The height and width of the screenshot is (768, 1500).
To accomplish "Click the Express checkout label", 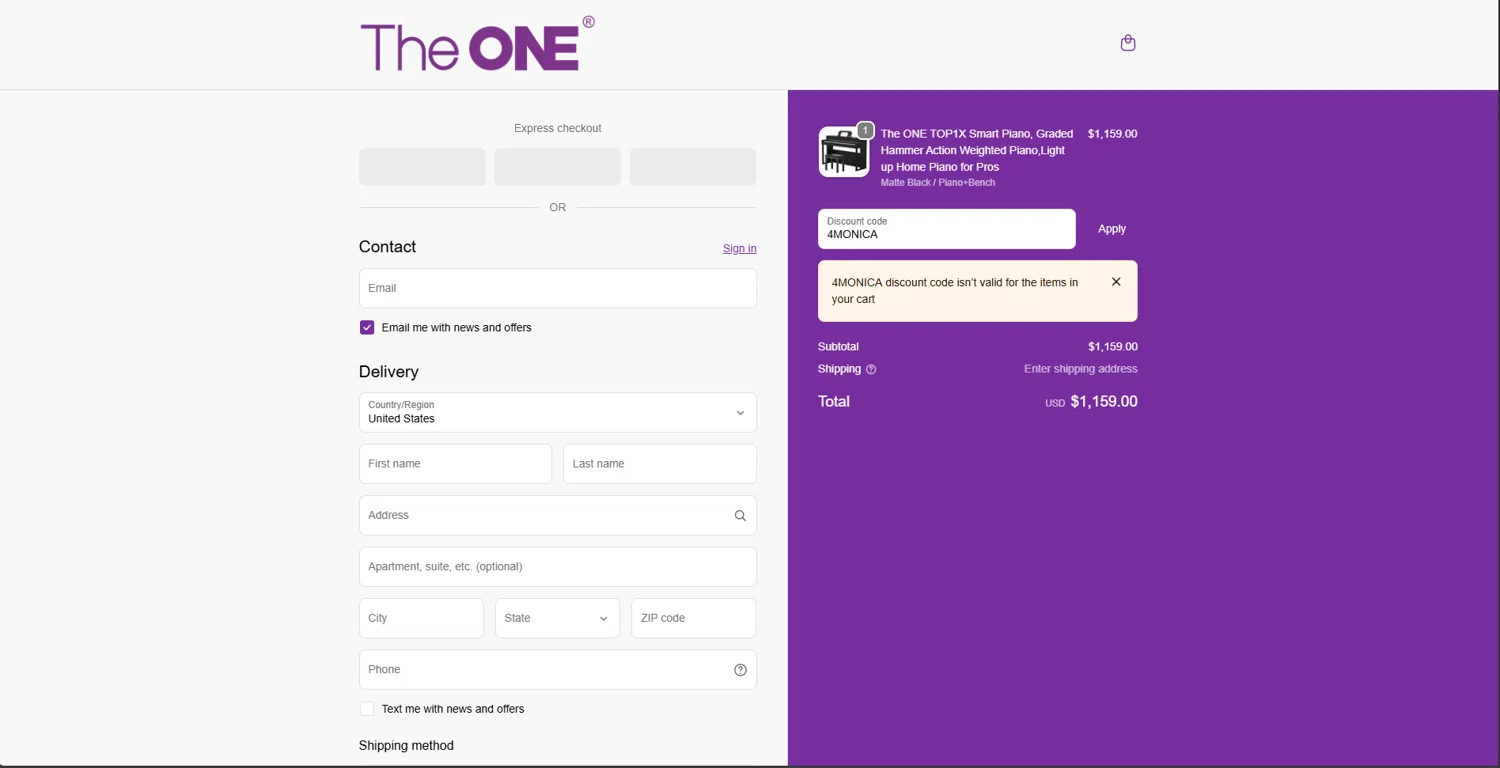I will click(558, 128).
